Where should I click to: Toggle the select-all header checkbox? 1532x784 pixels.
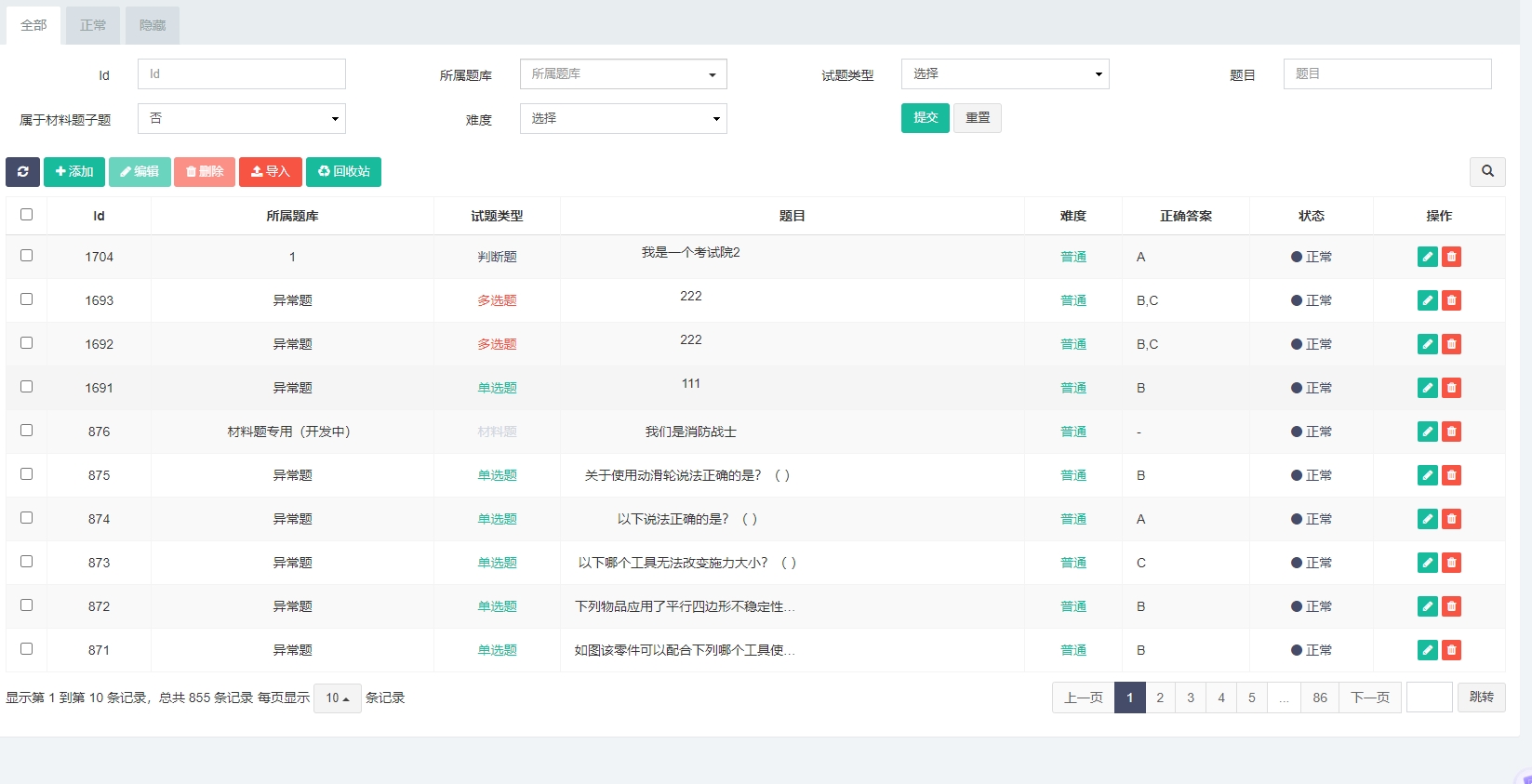[x=26, y=215]
